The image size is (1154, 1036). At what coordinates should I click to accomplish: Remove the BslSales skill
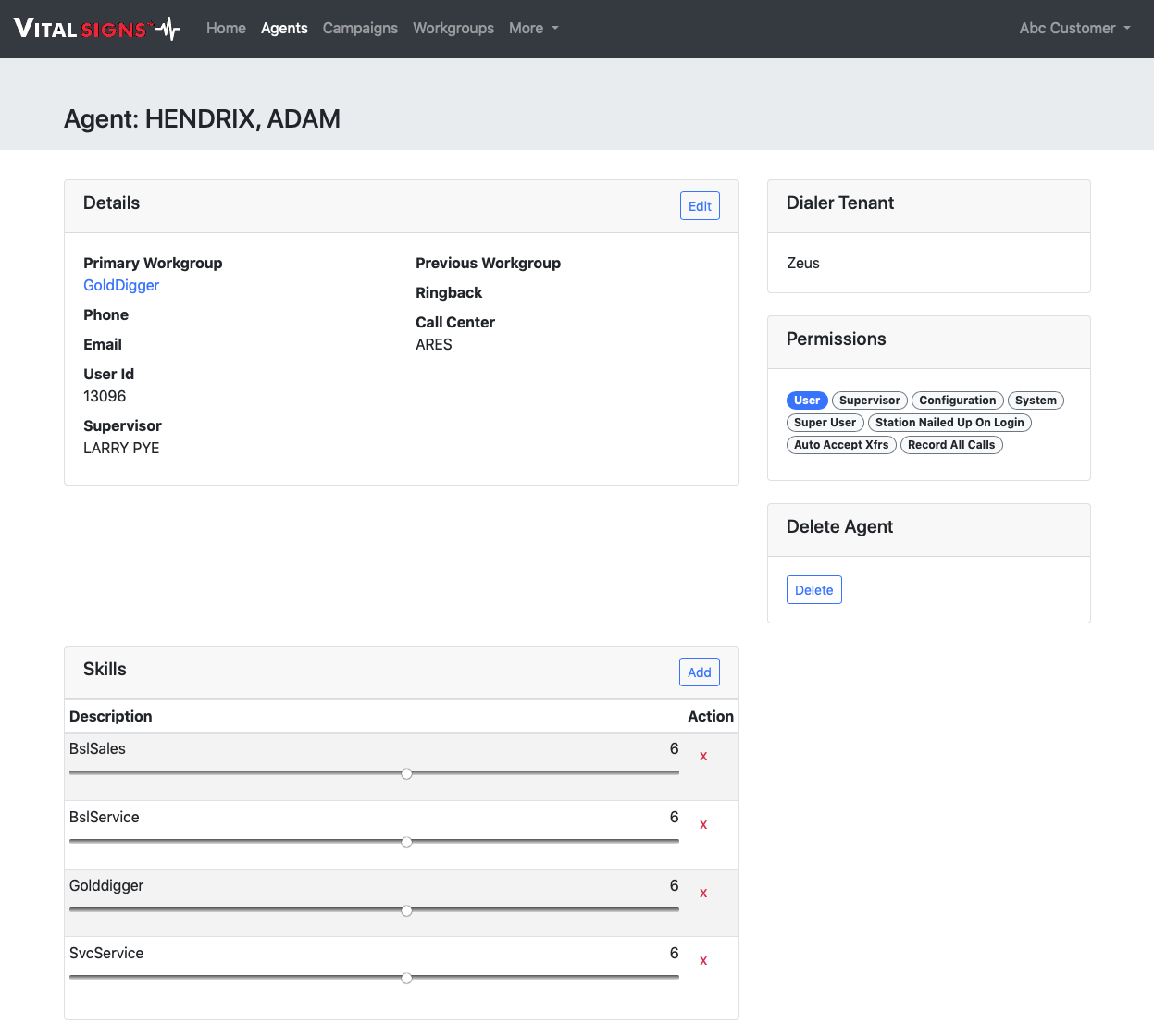703,757
